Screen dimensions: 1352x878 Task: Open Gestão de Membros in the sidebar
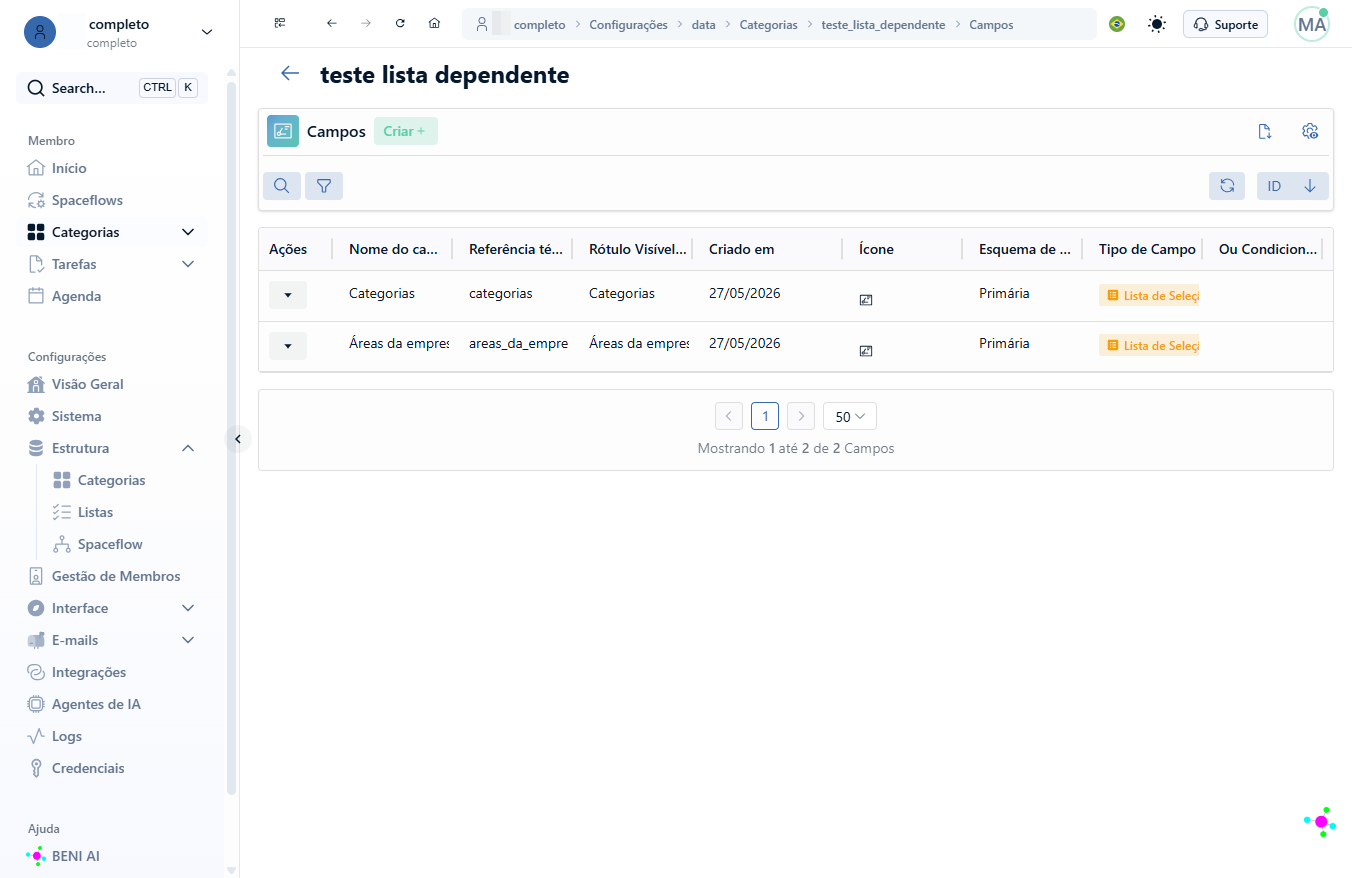117,576
